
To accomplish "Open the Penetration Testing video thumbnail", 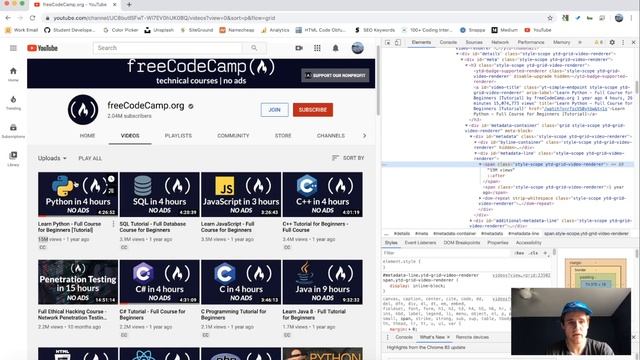I will (x=78, y=282).
